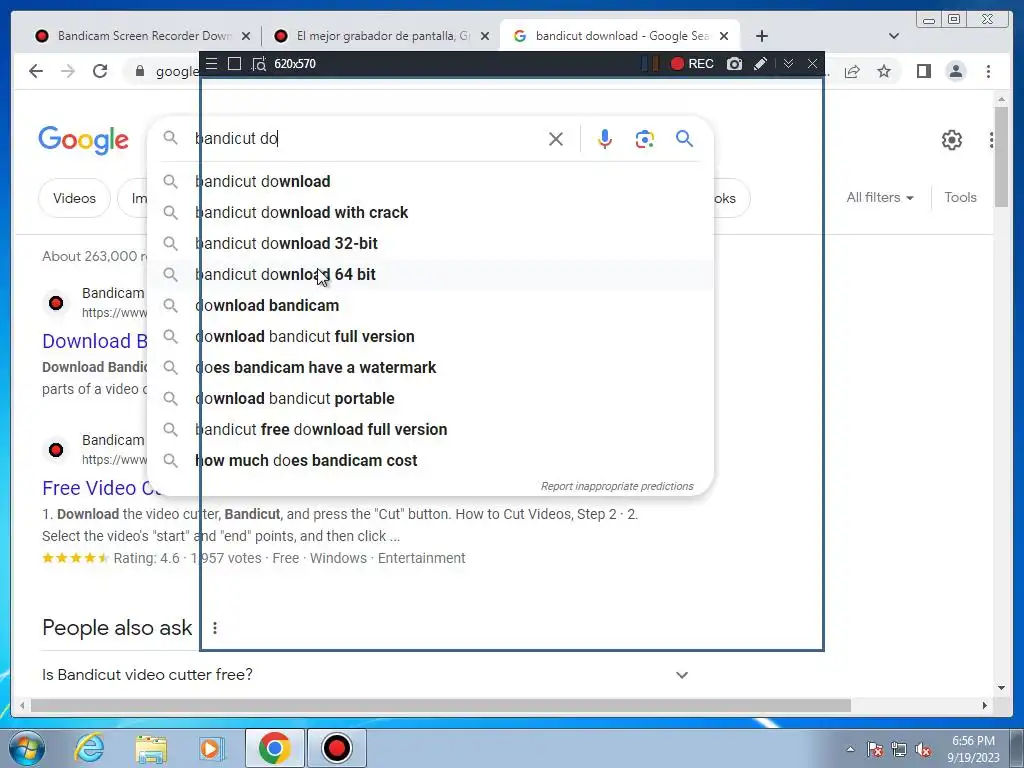Select the Bandicam rectangle area mode icon
1024x768 pixels.
pyautogui.click(x=234, y=63)
